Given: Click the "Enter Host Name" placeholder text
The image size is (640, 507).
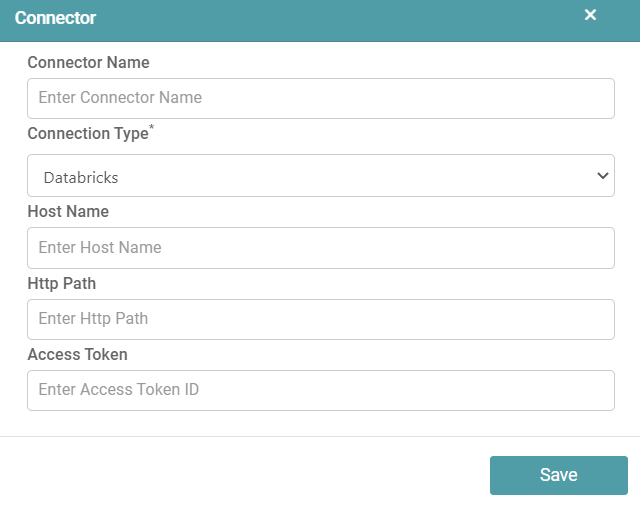Looking at the screenshot, I should click(100, 248).
